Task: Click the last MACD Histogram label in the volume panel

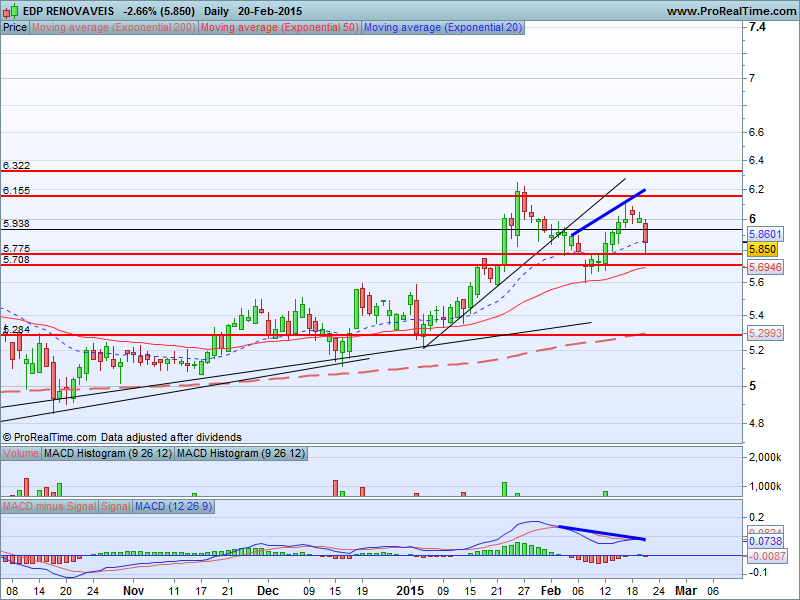Action: point(241,453)
